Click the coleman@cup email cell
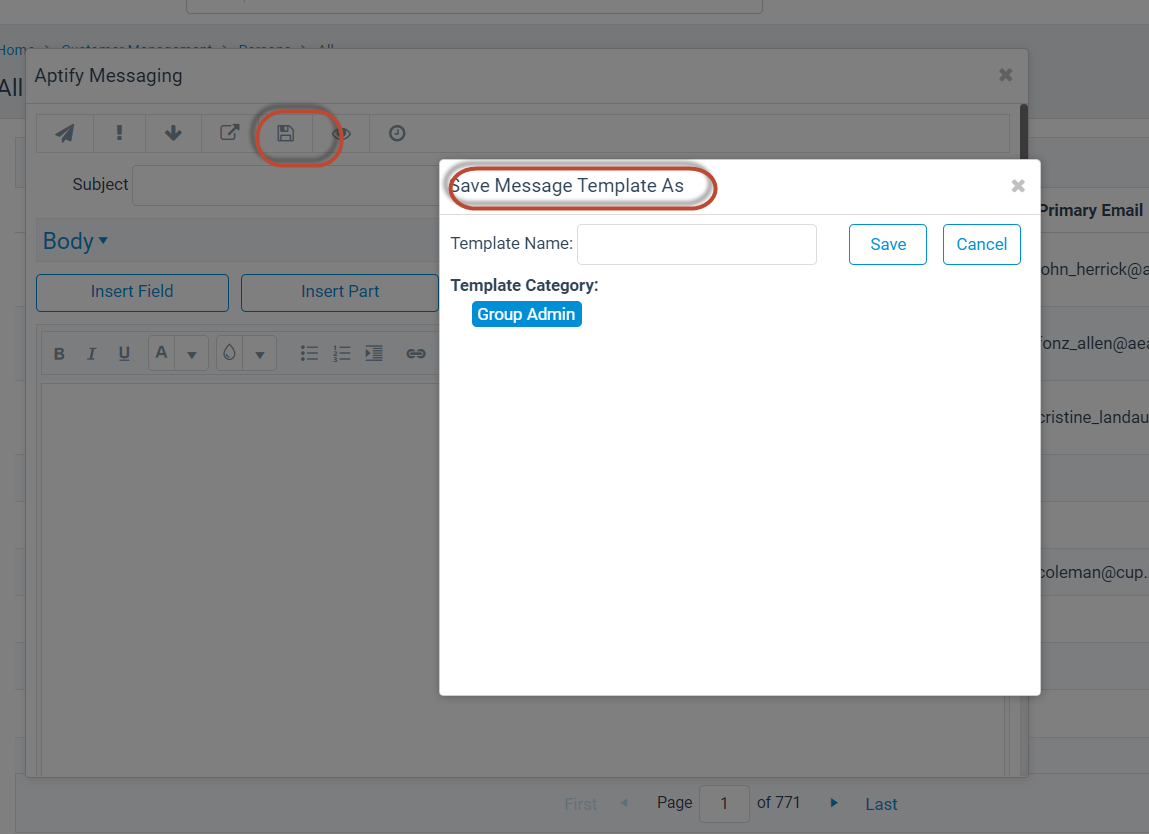Image resolution: width=1149 pixels, height=834 pixels. 1094,572
